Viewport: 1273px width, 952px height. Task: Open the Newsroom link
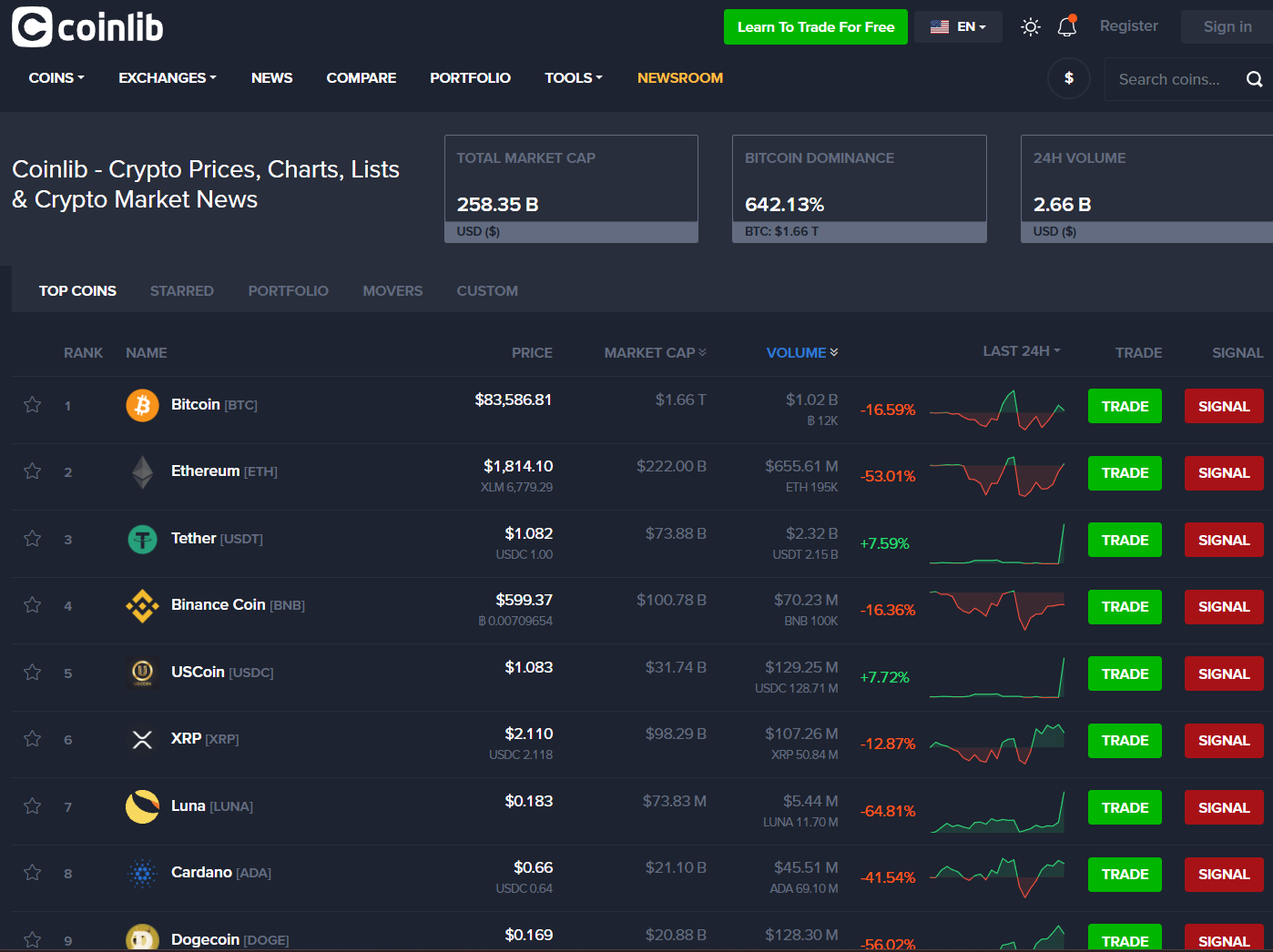(x=680, y=78)
